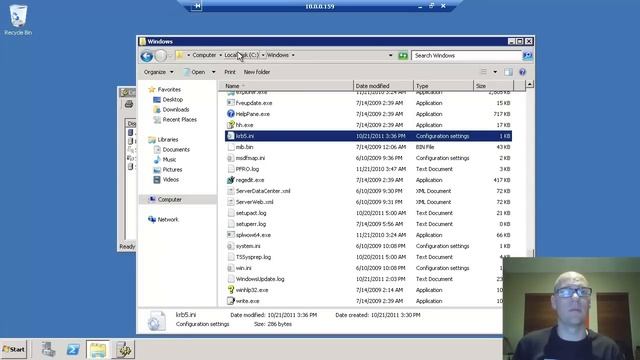
Task: Click the Computer breadcrumb segment
Action: point(204,55)
